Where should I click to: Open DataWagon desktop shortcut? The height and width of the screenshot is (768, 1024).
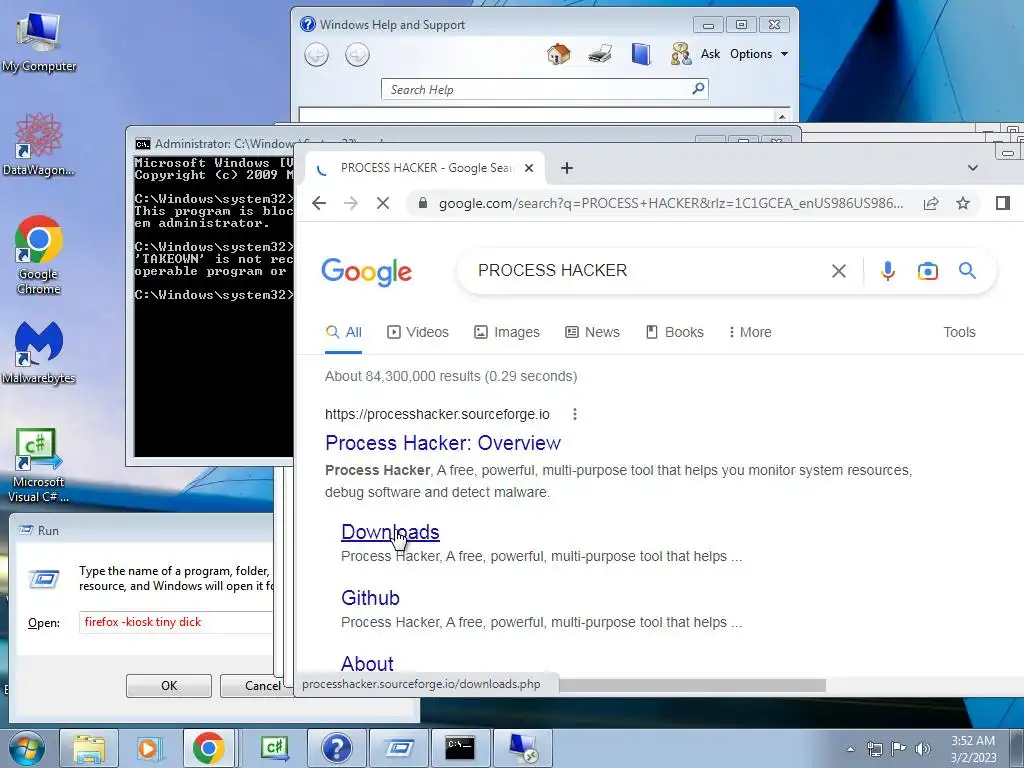click(x=39, y=144)
